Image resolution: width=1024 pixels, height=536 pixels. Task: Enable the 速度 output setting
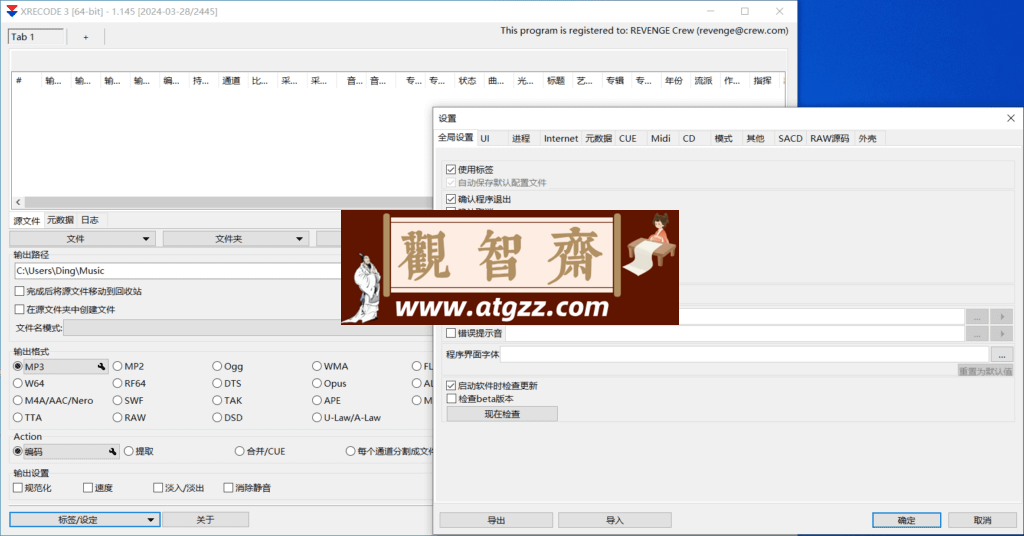tap(88, 488)
